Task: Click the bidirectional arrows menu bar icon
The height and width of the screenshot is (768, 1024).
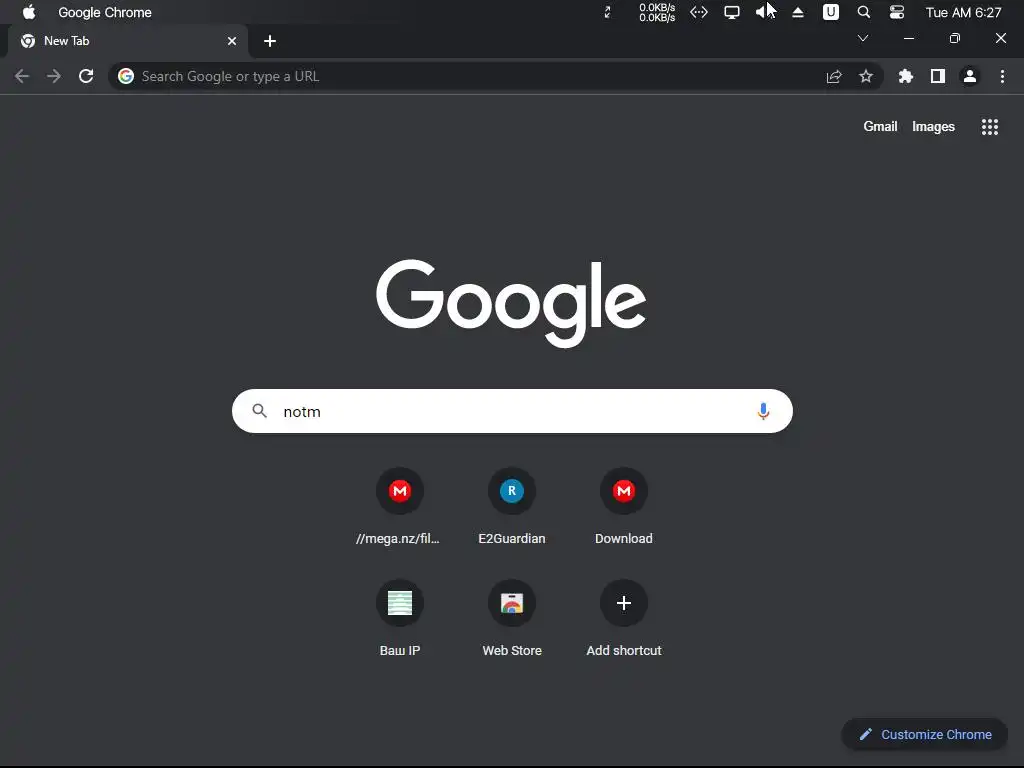Action: [699, 12]
